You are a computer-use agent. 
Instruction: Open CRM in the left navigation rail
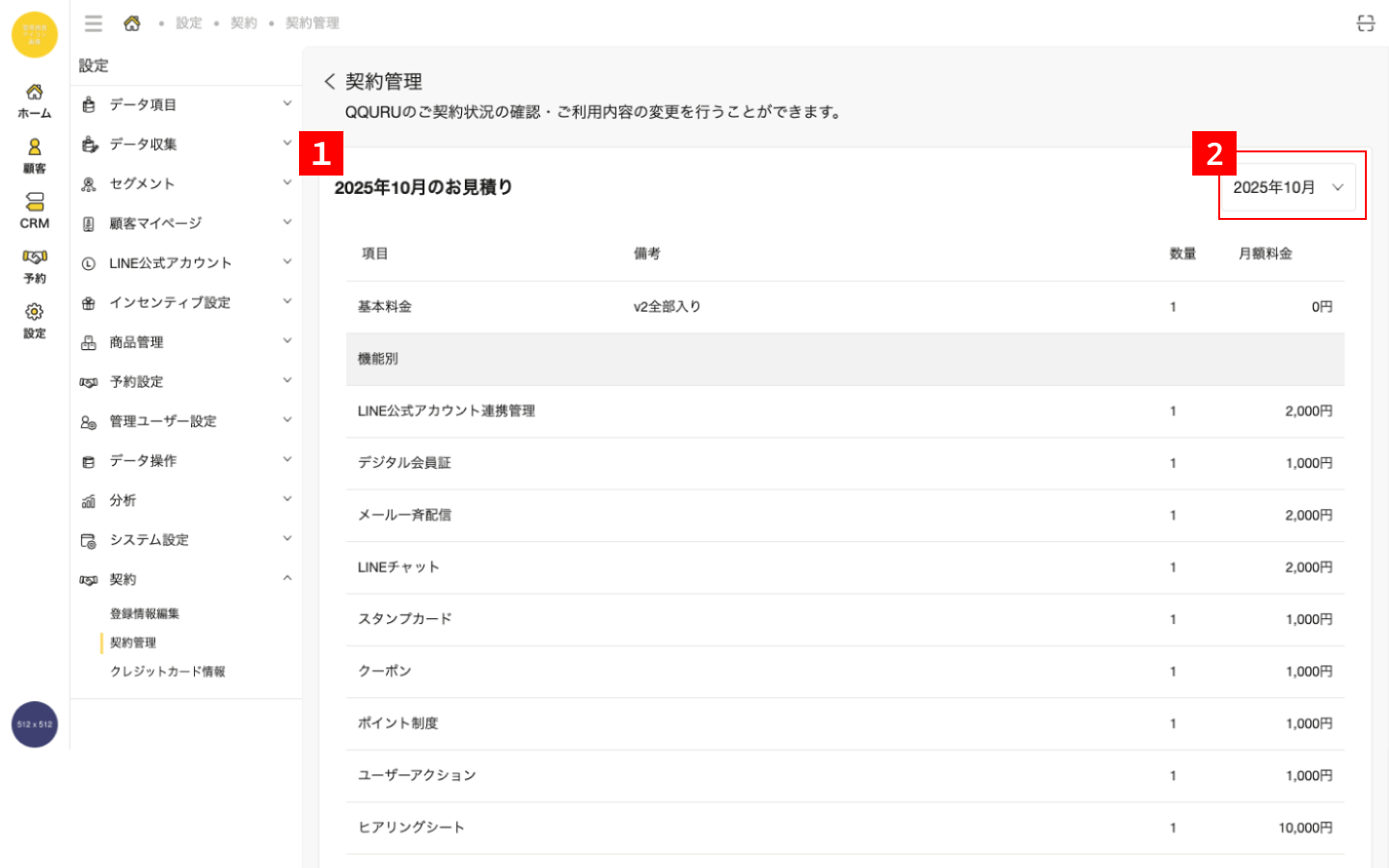35,210
